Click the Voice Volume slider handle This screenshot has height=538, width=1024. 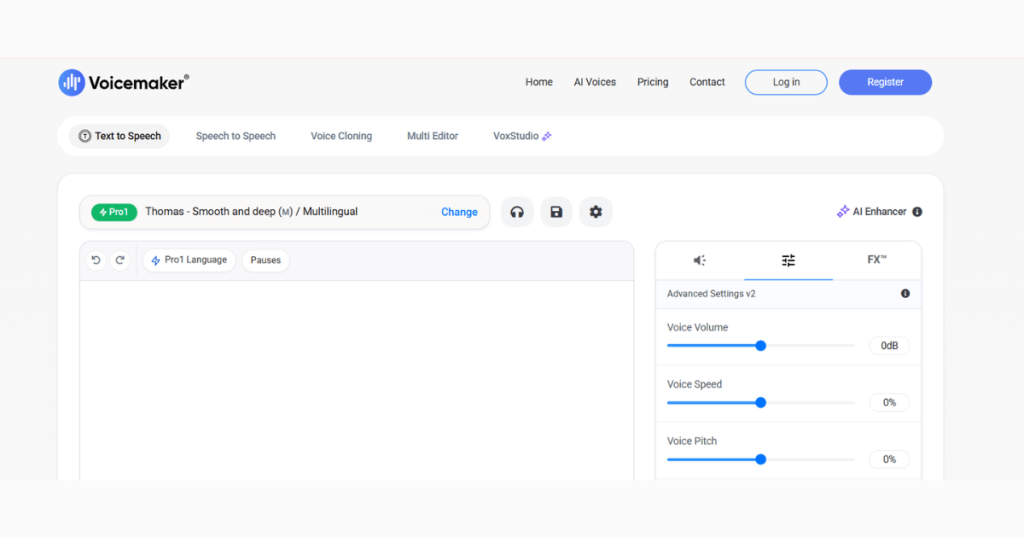(761, 346)
